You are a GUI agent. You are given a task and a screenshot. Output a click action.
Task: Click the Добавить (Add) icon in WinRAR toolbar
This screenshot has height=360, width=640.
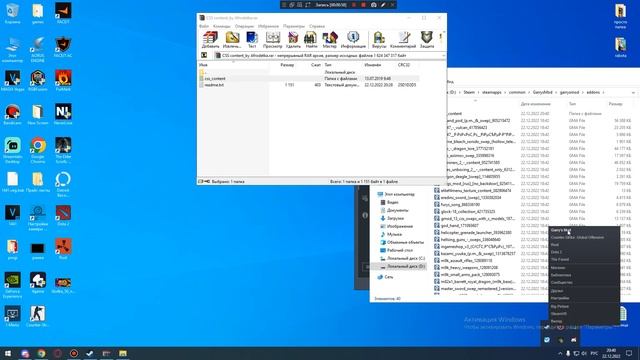pos(210,40)
